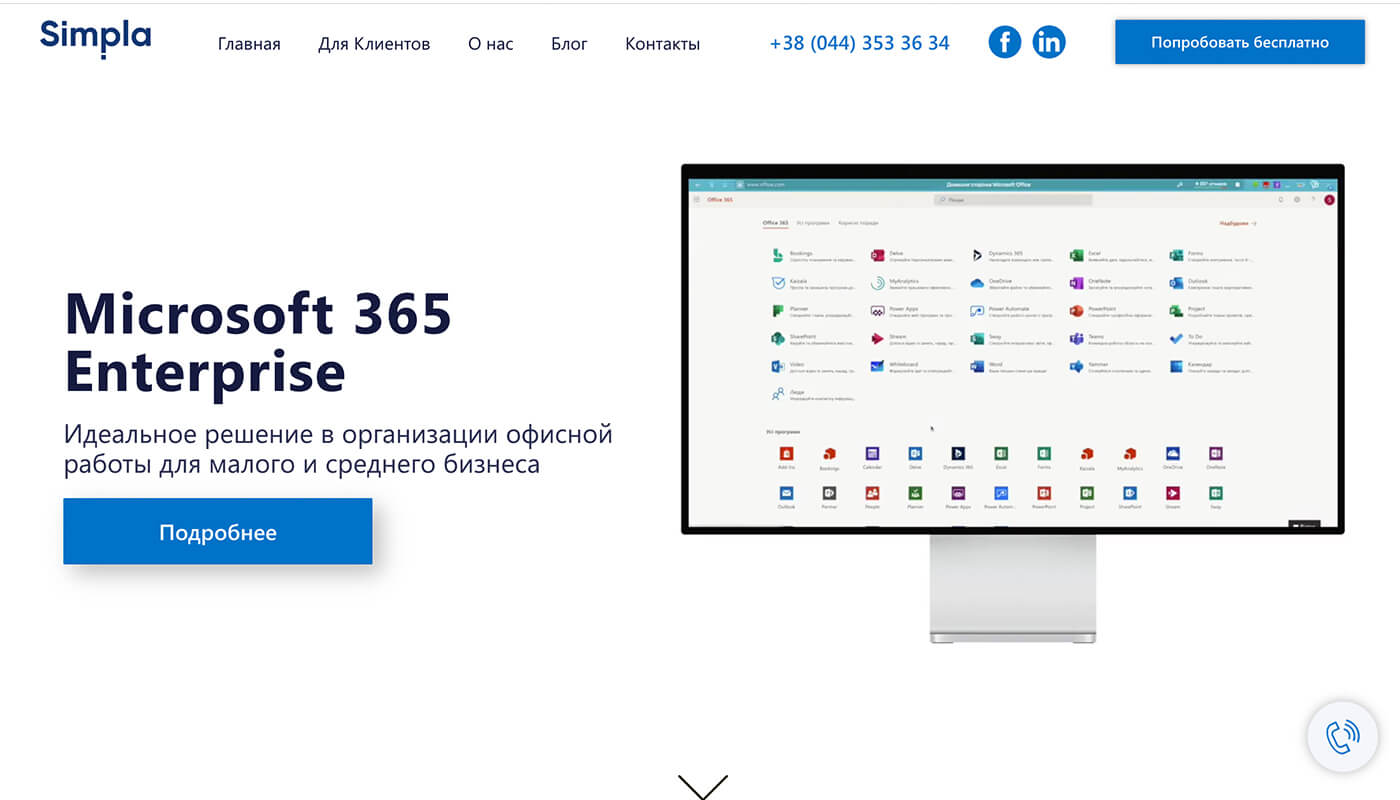Click the floating phone callback icon
Screen dimensions: 1400x800
[x=1343, y=736]
